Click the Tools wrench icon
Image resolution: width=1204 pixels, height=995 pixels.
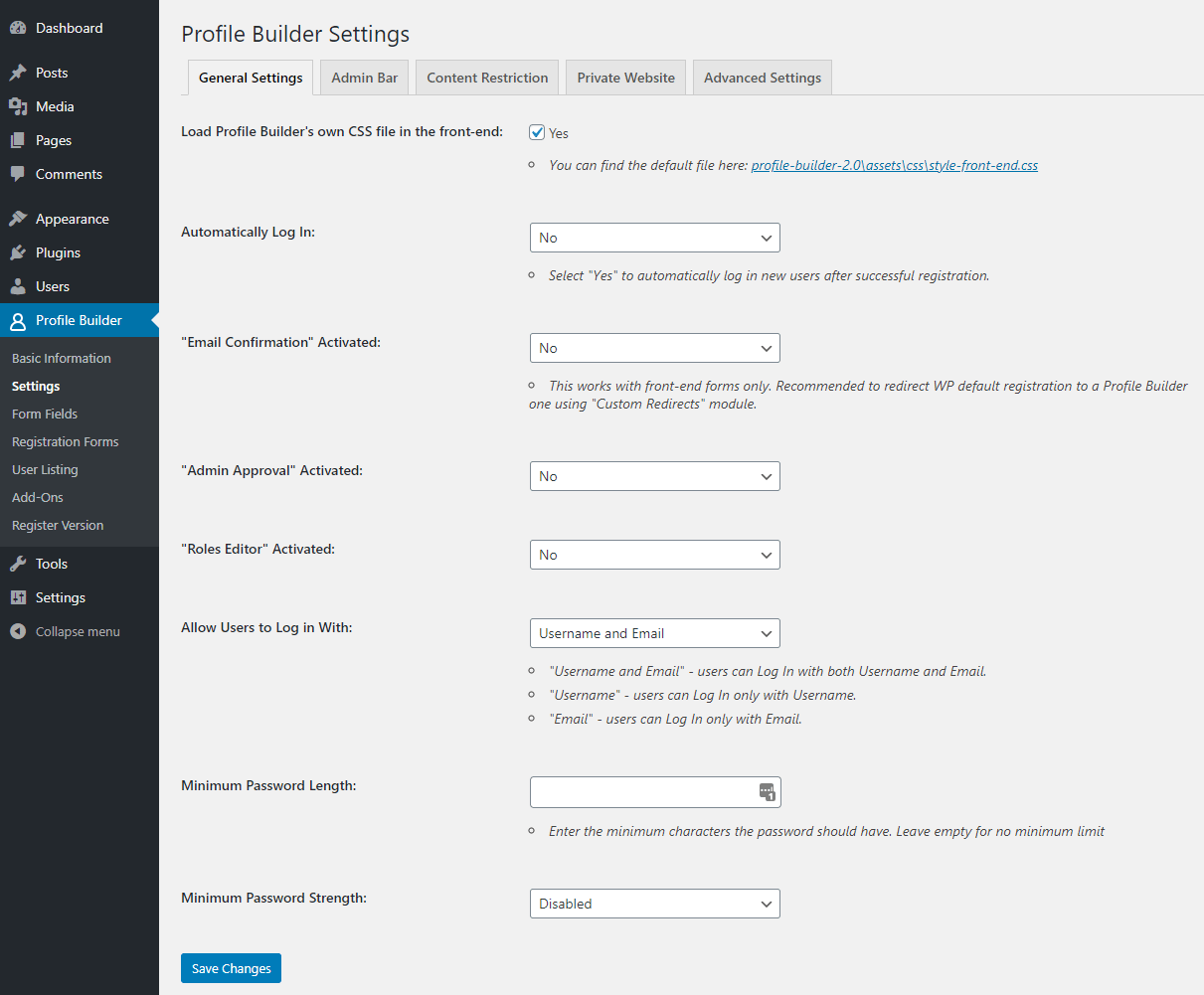(18, 564)
